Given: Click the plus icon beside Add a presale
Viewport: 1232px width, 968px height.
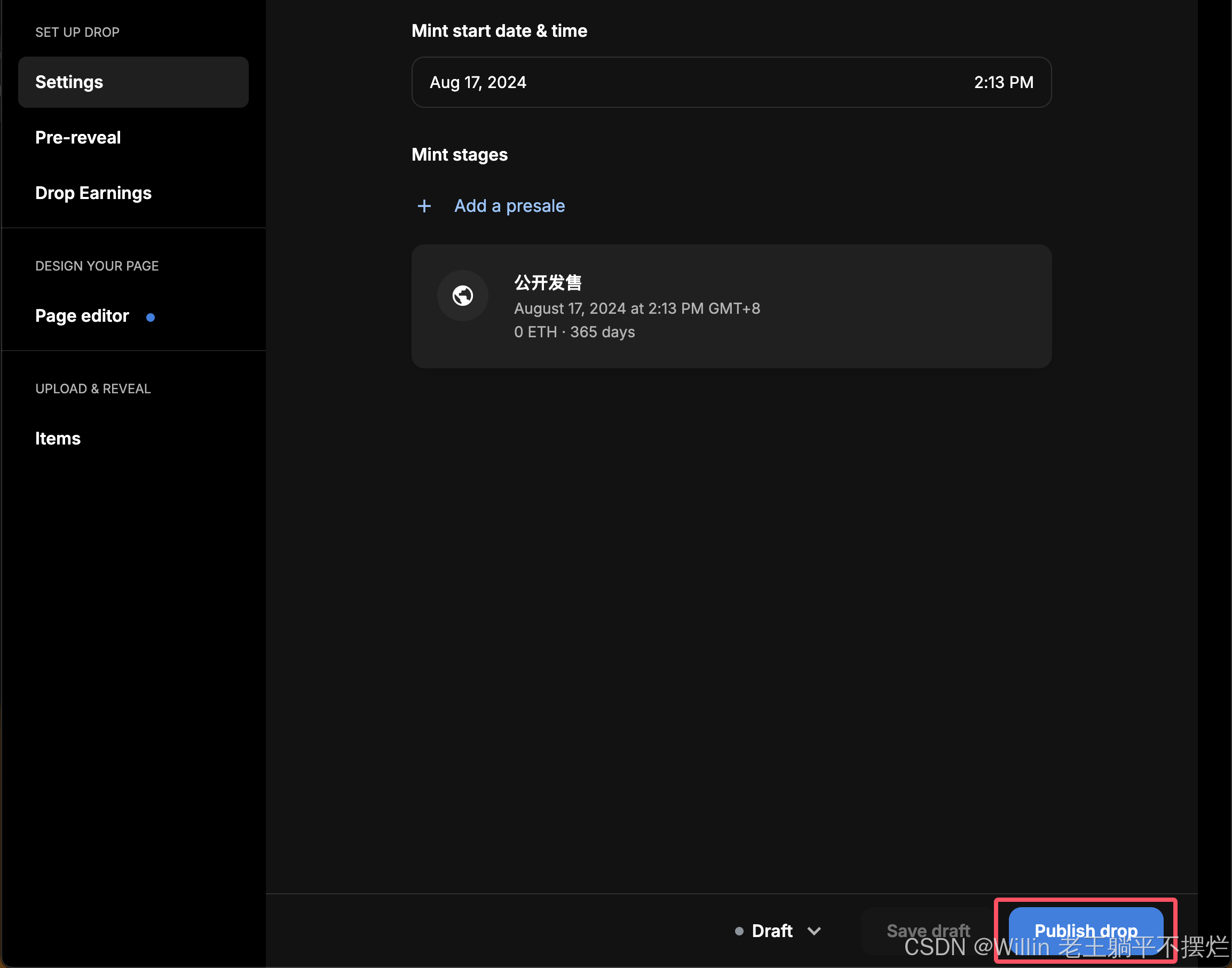Looking at the screenshot, I should (x=424, y=206).
